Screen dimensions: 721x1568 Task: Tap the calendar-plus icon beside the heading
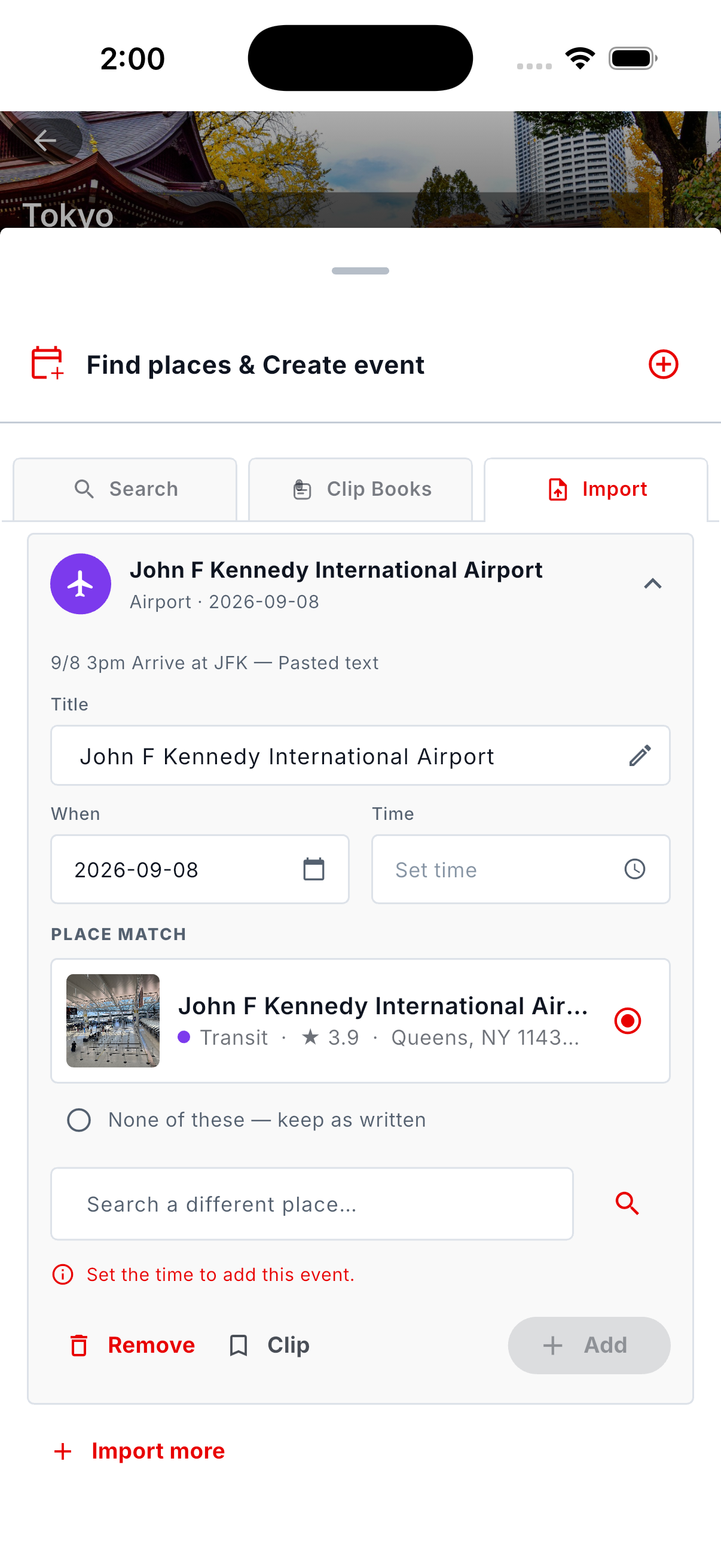47,364
